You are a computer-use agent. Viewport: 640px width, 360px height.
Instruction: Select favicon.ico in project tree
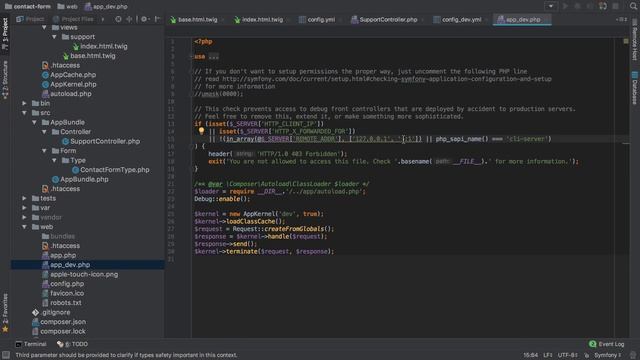click(67, 293)
